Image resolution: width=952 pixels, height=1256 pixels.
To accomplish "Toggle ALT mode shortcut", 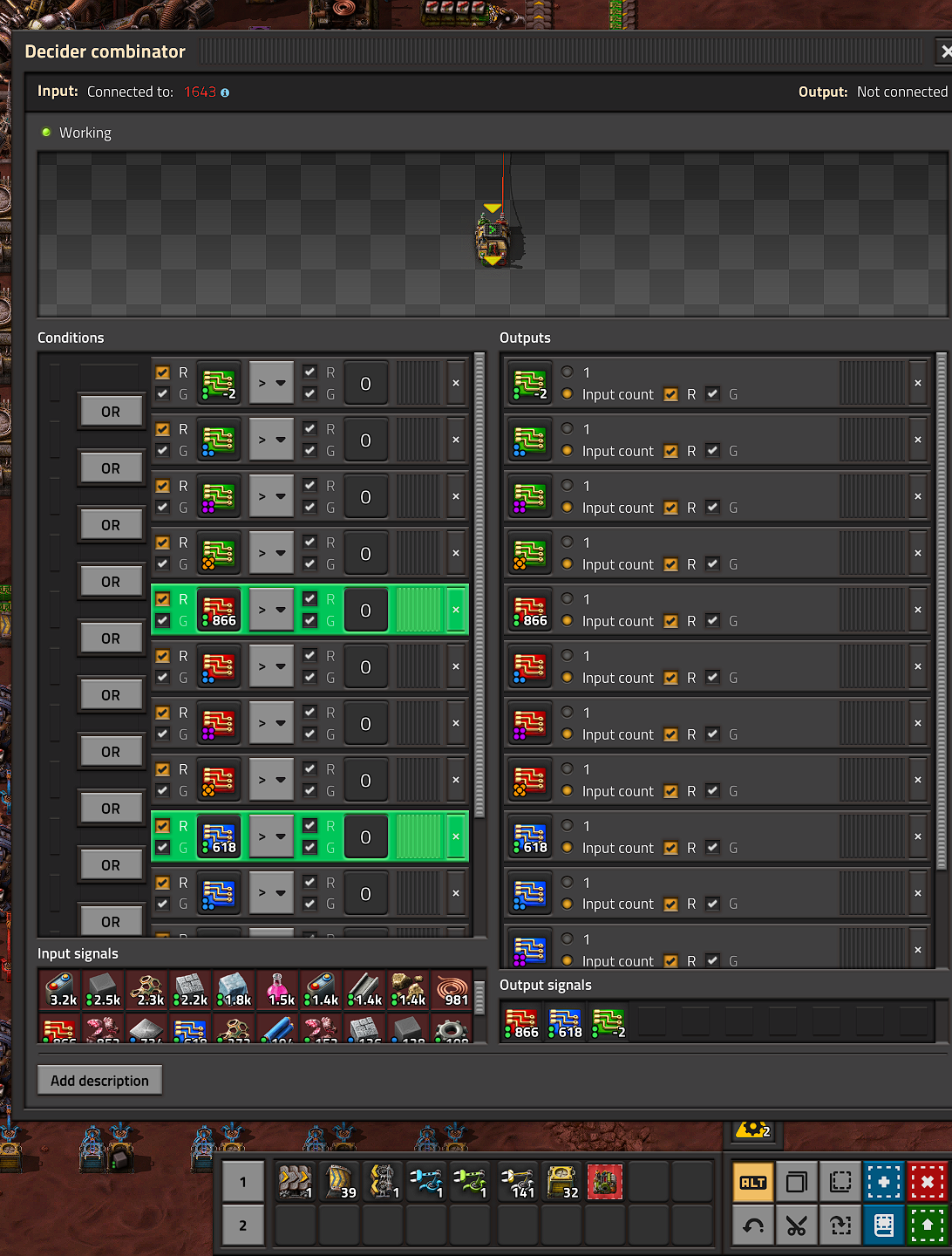I will pyautogui.click(x=752, y=1183).
